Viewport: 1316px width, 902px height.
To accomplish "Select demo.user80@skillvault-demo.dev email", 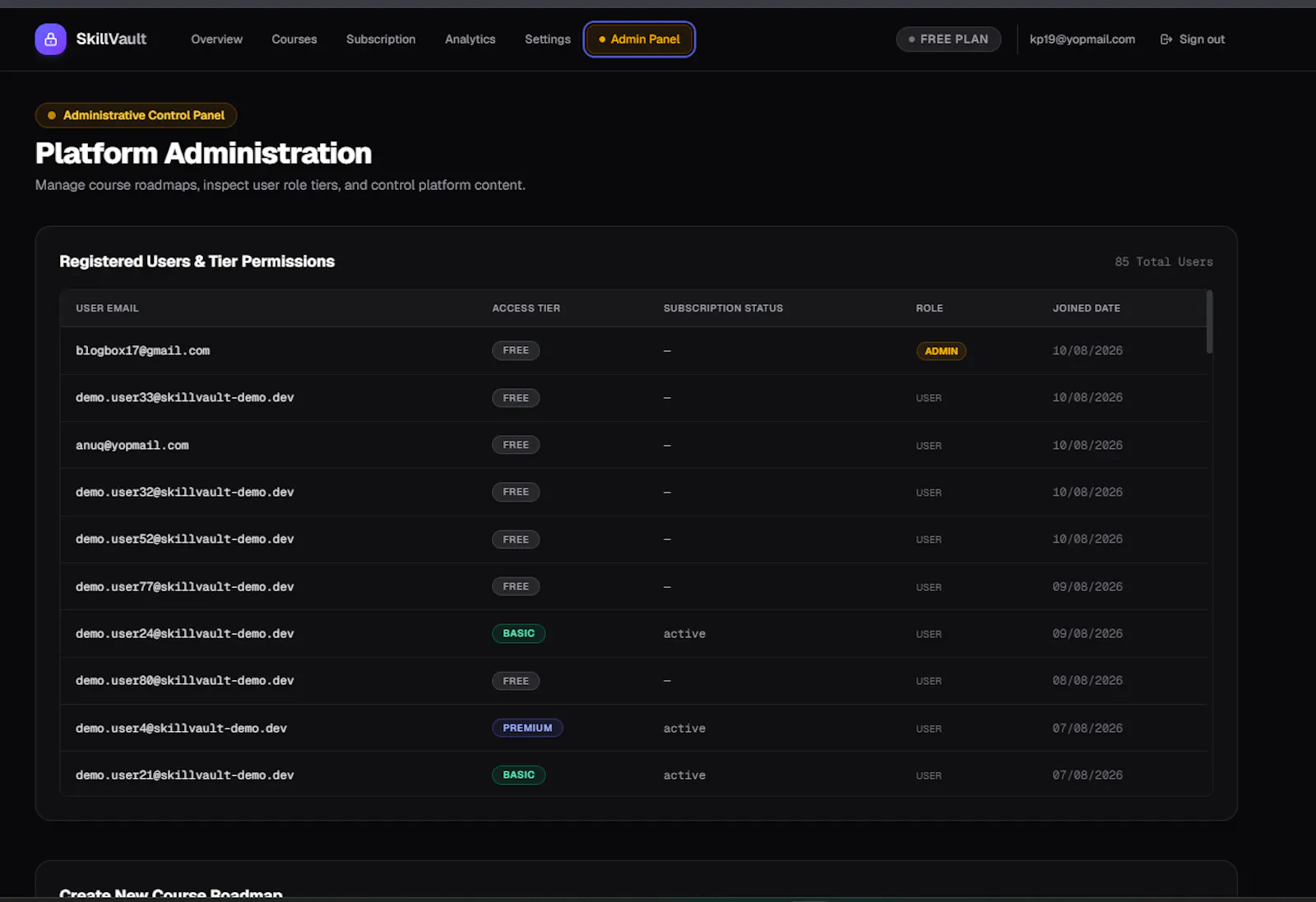I will [x=184, y=680].
